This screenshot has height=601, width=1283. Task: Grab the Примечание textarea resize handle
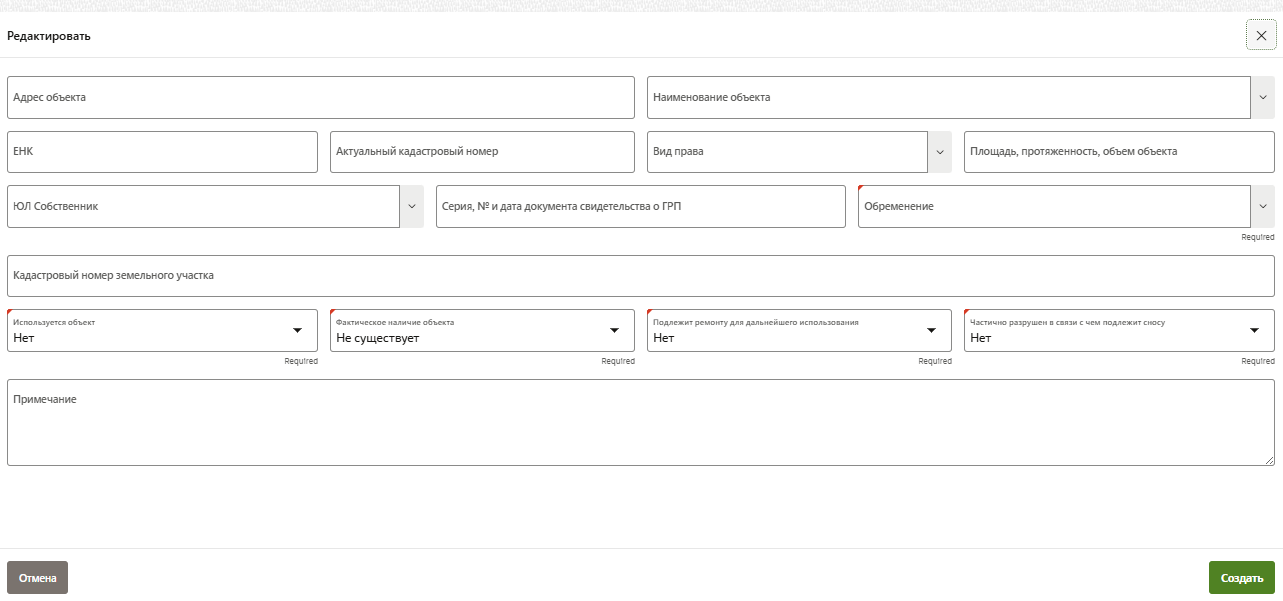(1269, 460)
